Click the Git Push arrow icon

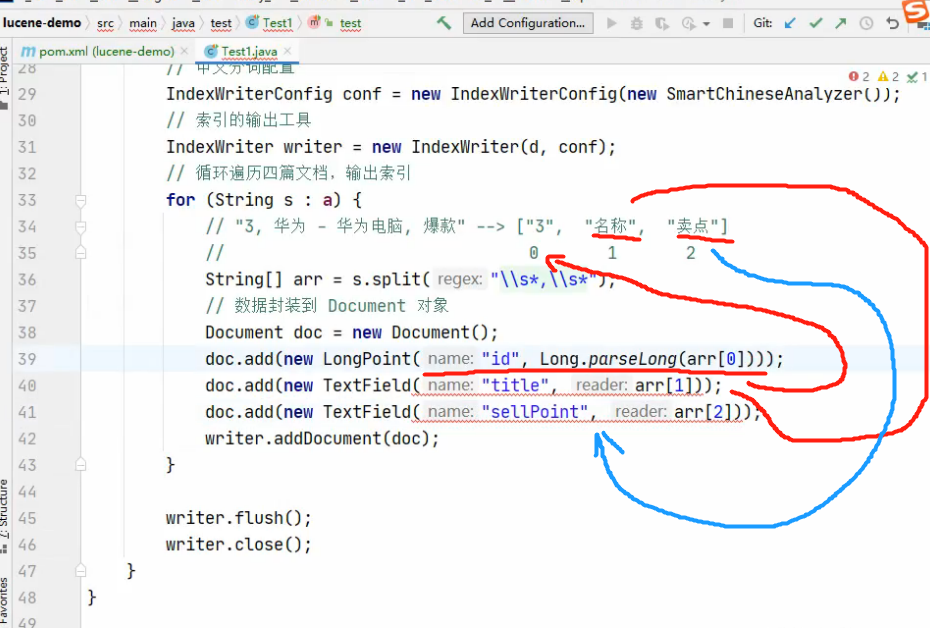coord(841,24)
